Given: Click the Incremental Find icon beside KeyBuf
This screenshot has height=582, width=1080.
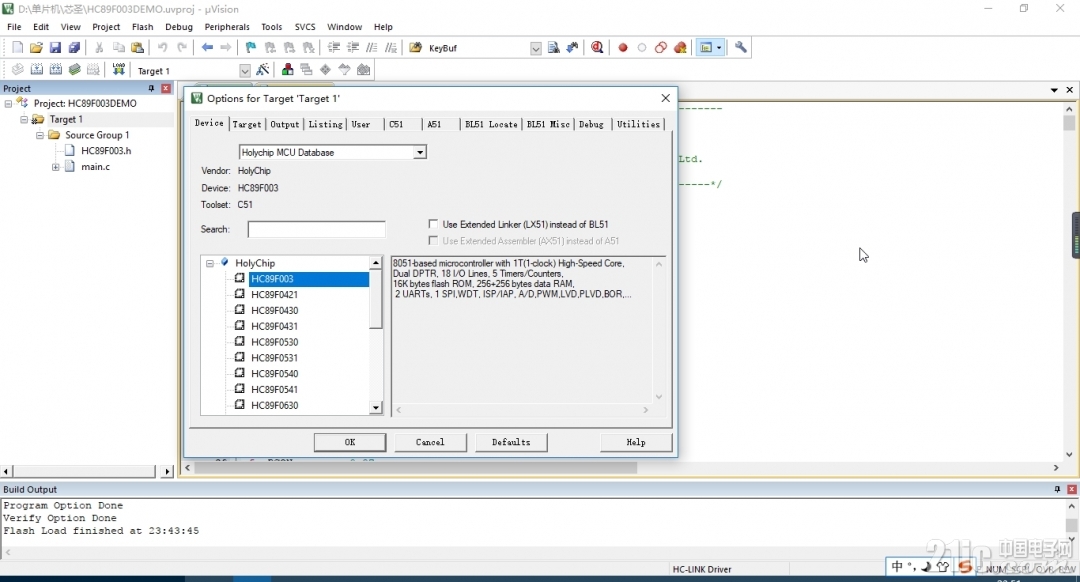Looking at the screenshot, I should pos(572,48).
